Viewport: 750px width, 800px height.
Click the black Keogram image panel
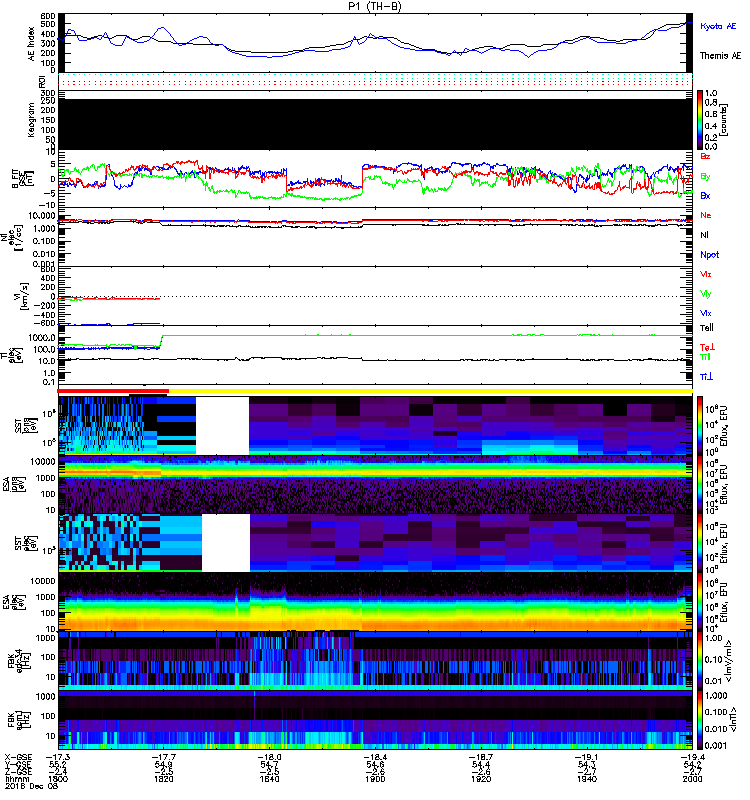(375, 124)
